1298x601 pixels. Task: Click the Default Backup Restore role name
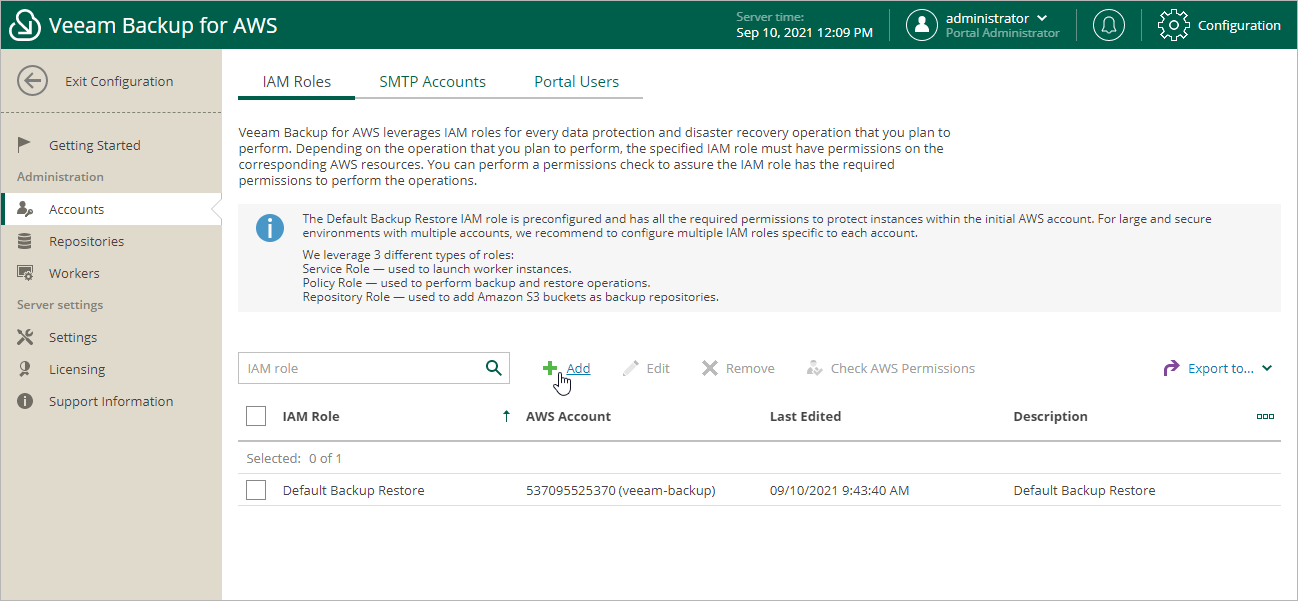coord(353,490)
